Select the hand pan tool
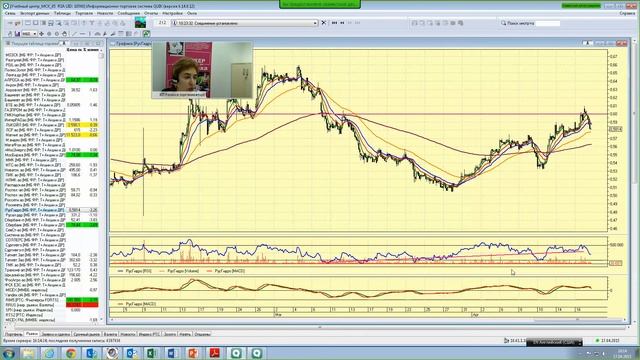The height and width of the screenshot is (360, 640). pos(64,34)
